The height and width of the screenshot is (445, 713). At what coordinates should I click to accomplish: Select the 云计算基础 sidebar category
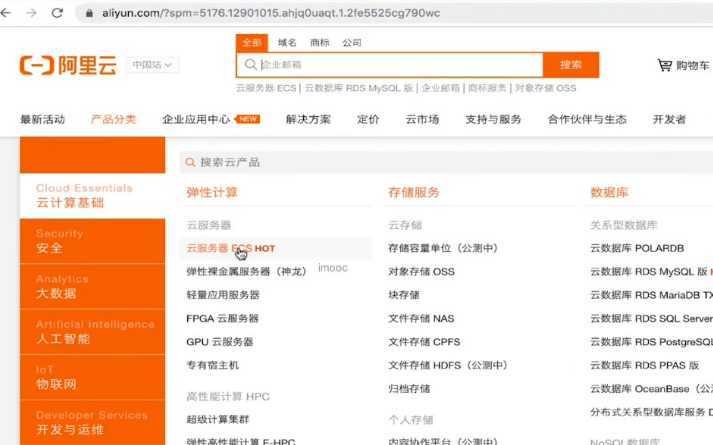(92, 195)
